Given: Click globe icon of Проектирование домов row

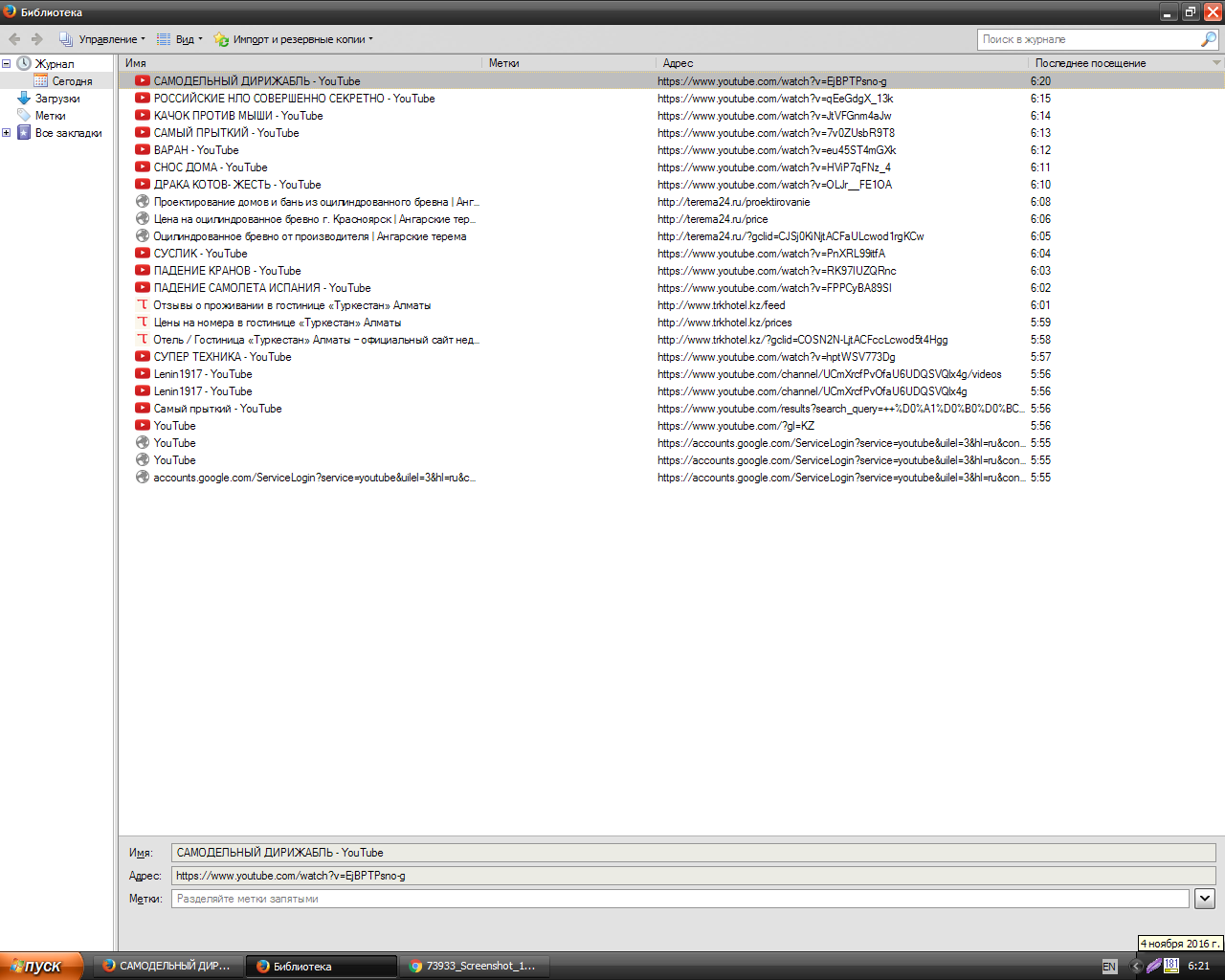Looking at the screenshot, I should tap(143, 202).
